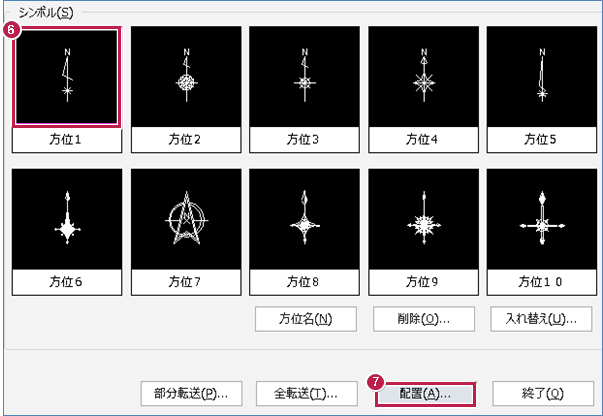Select the 方位9 sunburst compass thumbnail
This screenshot has height=416, width=603.
tap(423, 219)
